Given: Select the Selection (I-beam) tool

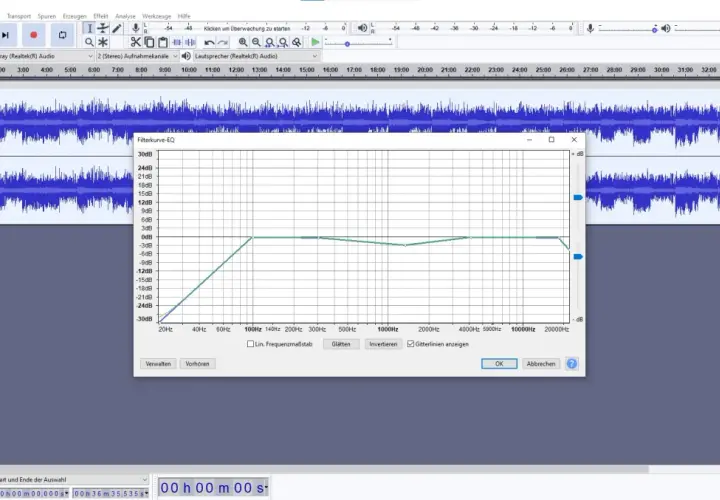Looking at the screenshot, I should click(x=90, y=28).
